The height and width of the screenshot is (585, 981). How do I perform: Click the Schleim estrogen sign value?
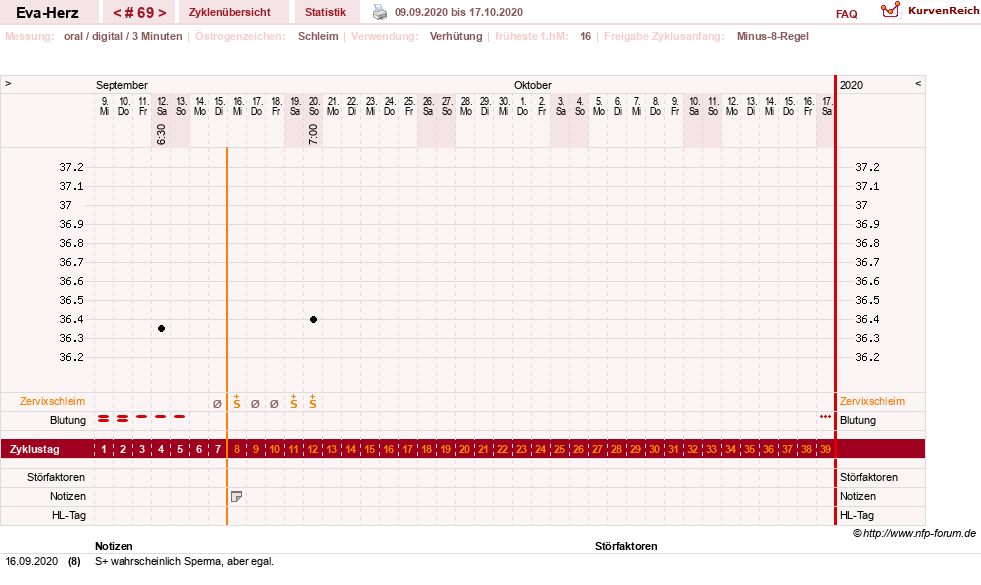click(318, 36)
